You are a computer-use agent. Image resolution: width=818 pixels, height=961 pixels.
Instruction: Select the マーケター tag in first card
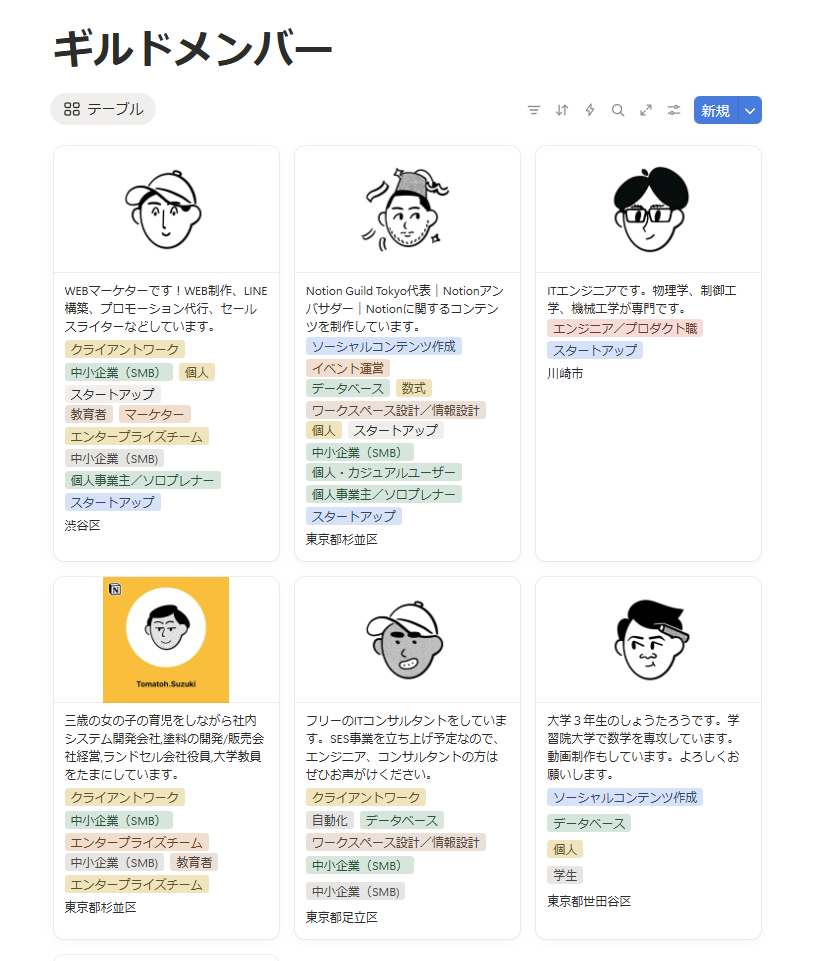tap(154, 415)
